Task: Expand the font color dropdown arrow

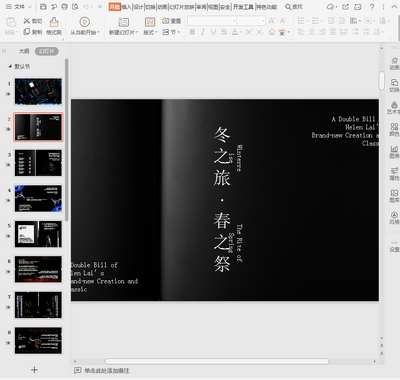Action: tap(241, 32)
